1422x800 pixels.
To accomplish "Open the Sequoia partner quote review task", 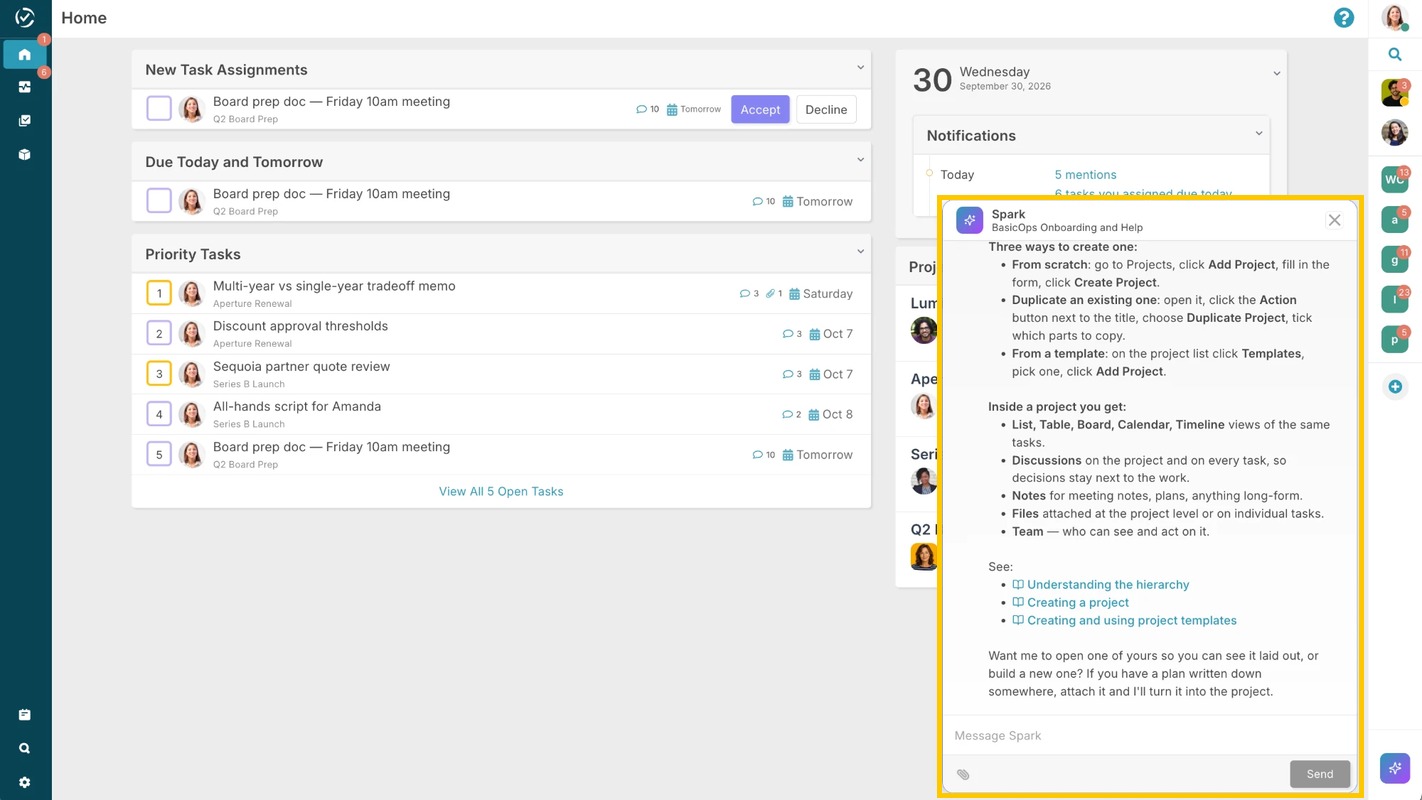I will pos(301,367).
